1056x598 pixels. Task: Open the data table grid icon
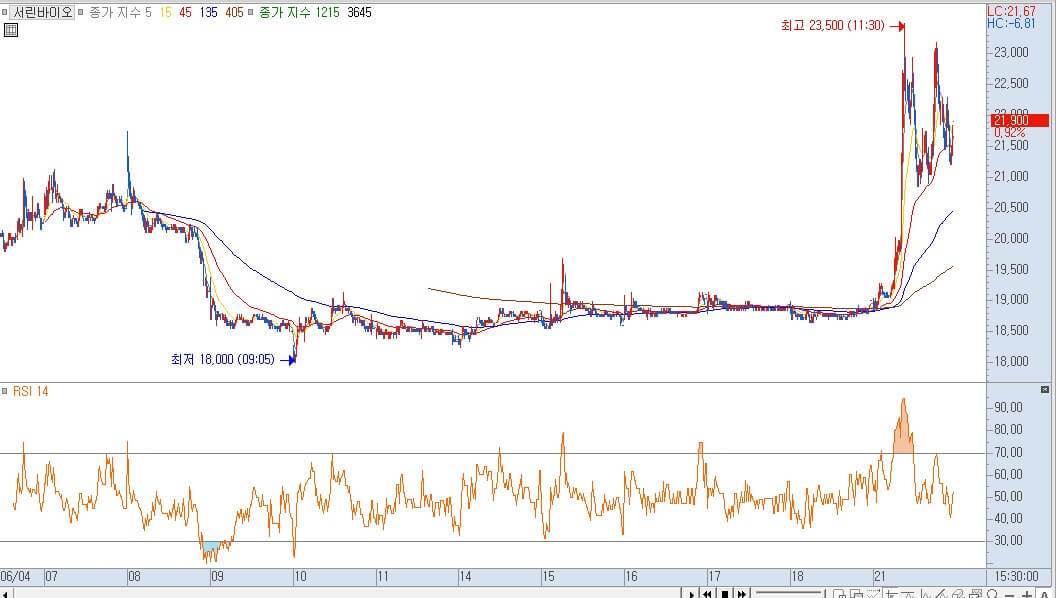(x=10, y=30)
